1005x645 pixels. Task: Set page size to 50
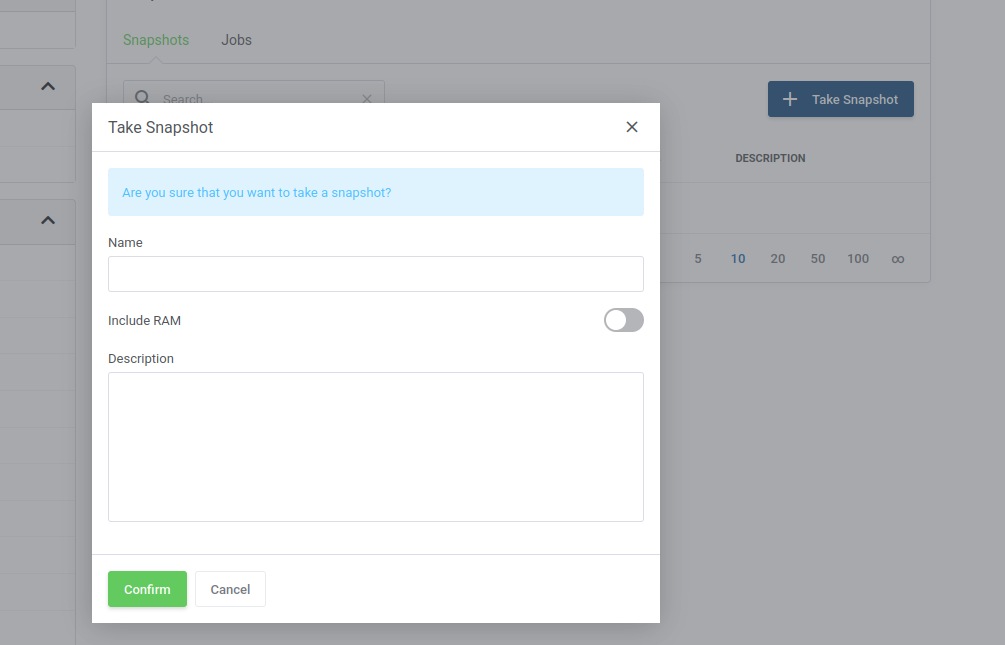click(x=818, y=259)
